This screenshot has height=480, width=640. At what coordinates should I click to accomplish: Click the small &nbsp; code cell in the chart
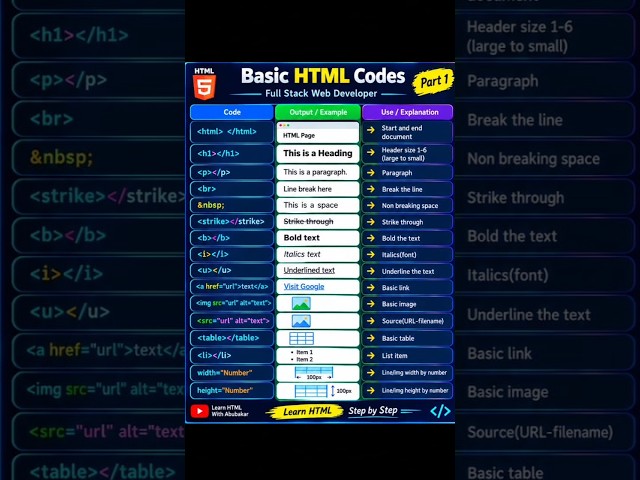tap(232, 205)
